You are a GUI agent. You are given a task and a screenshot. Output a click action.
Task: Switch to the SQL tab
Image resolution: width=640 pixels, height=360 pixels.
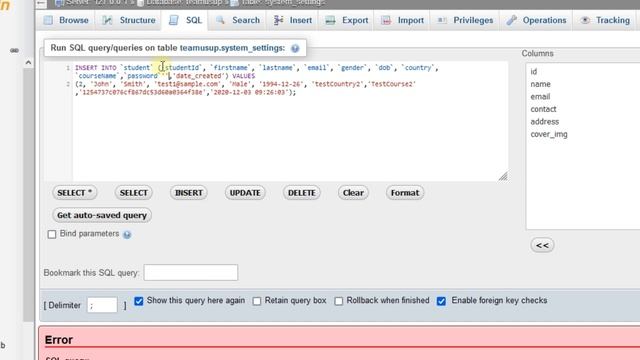click(185, 20)
